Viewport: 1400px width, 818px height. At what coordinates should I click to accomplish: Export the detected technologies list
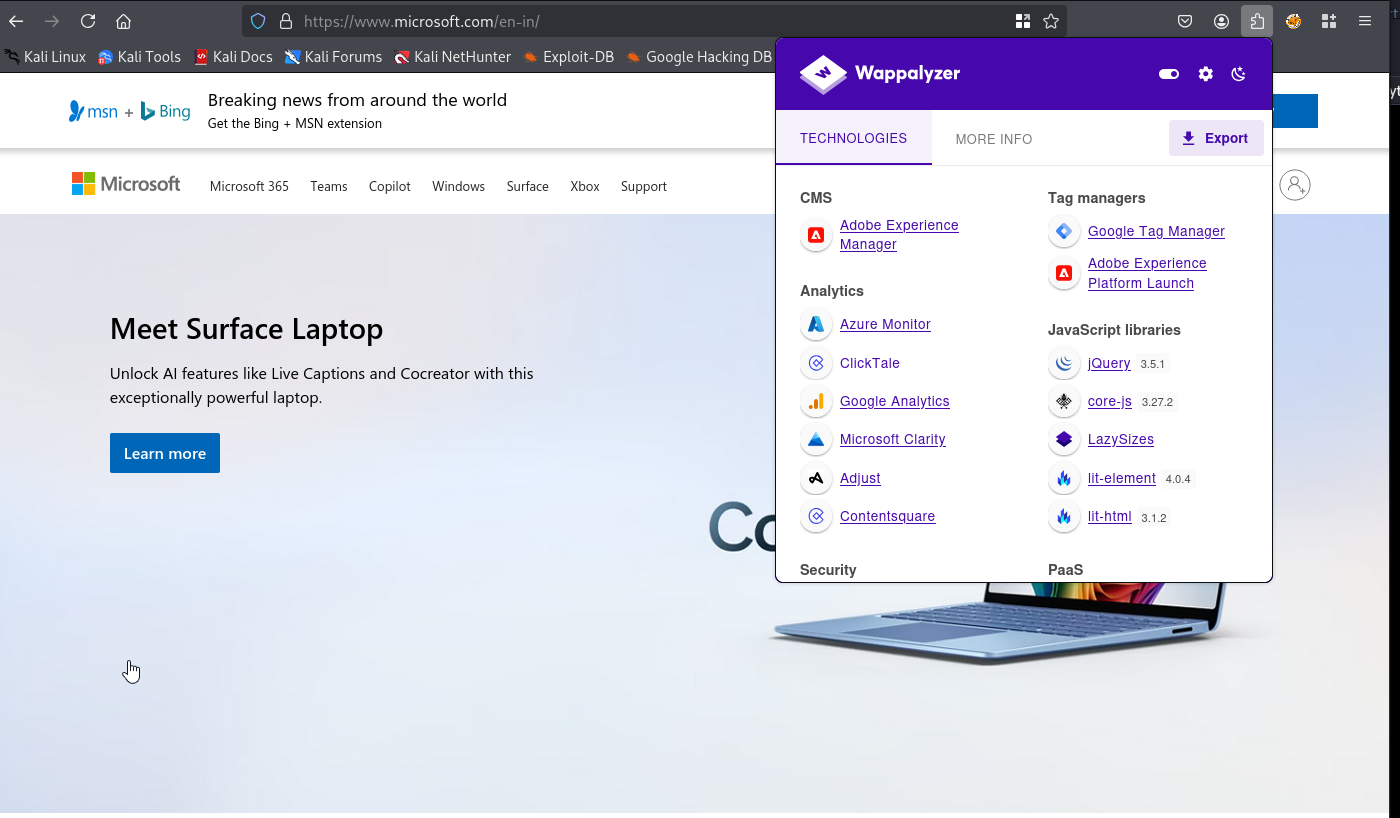point(1216,138)
